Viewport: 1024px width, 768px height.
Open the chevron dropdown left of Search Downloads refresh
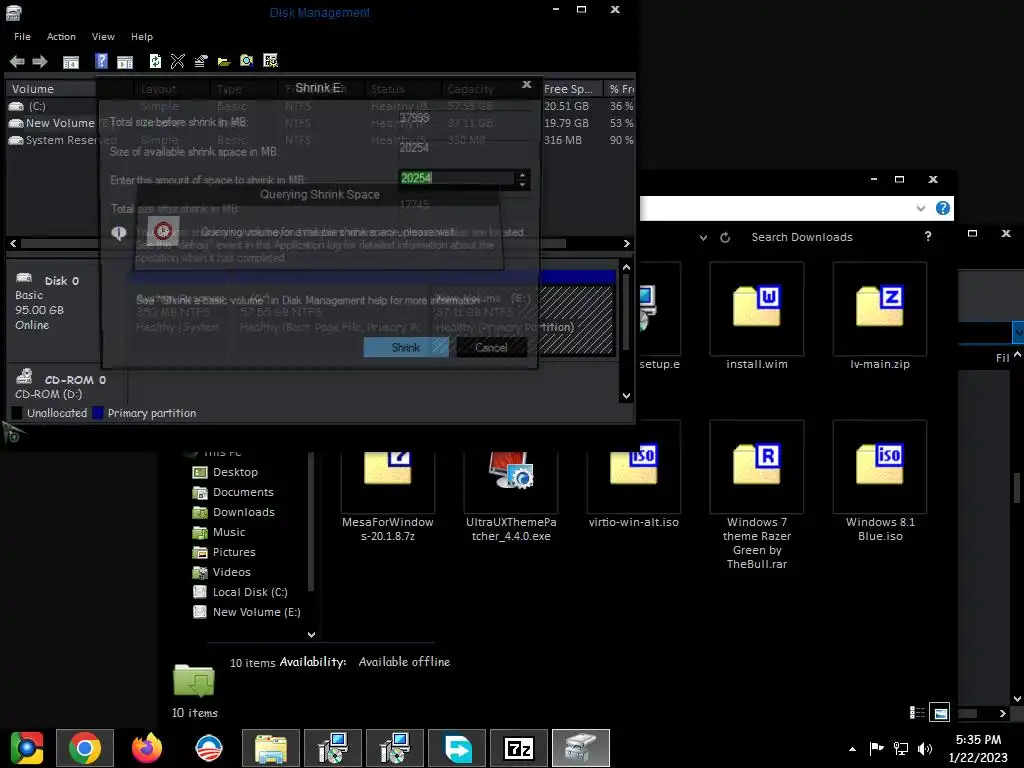pos(703,238)
